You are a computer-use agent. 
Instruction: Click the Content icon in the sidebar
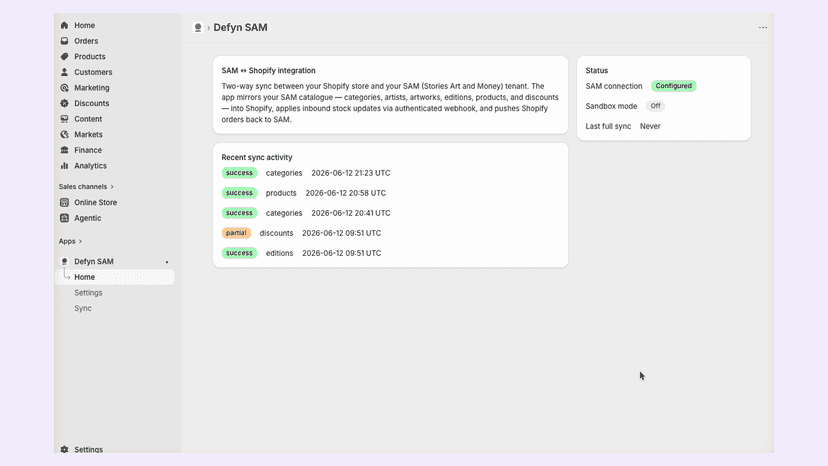point(64,119)
